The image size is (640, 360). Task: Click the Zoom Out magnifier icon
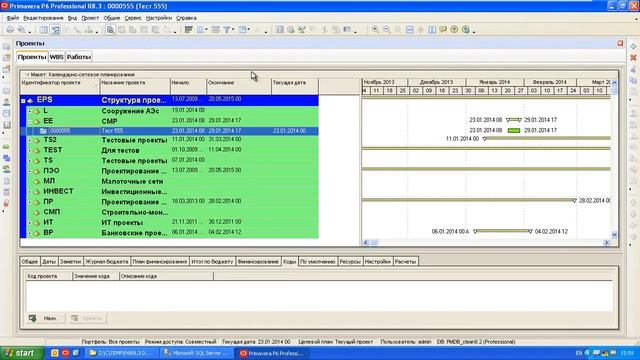387,30
